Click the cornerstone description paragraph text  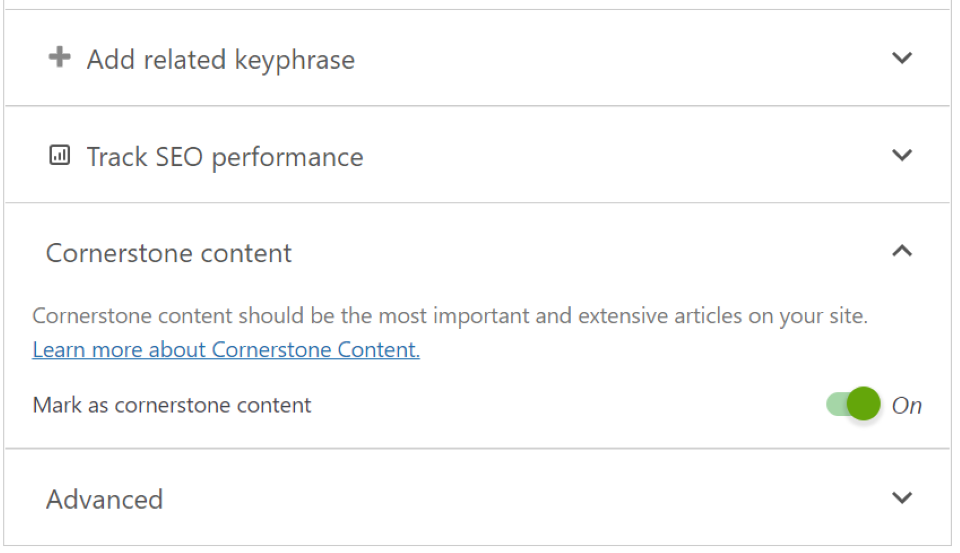pos(450,317)
